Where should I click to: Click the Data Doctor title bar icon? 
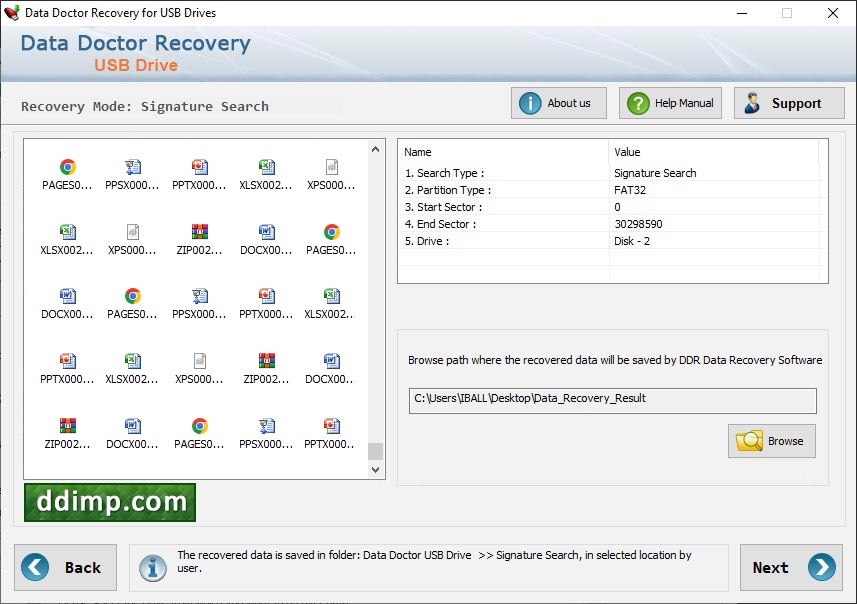11,13
